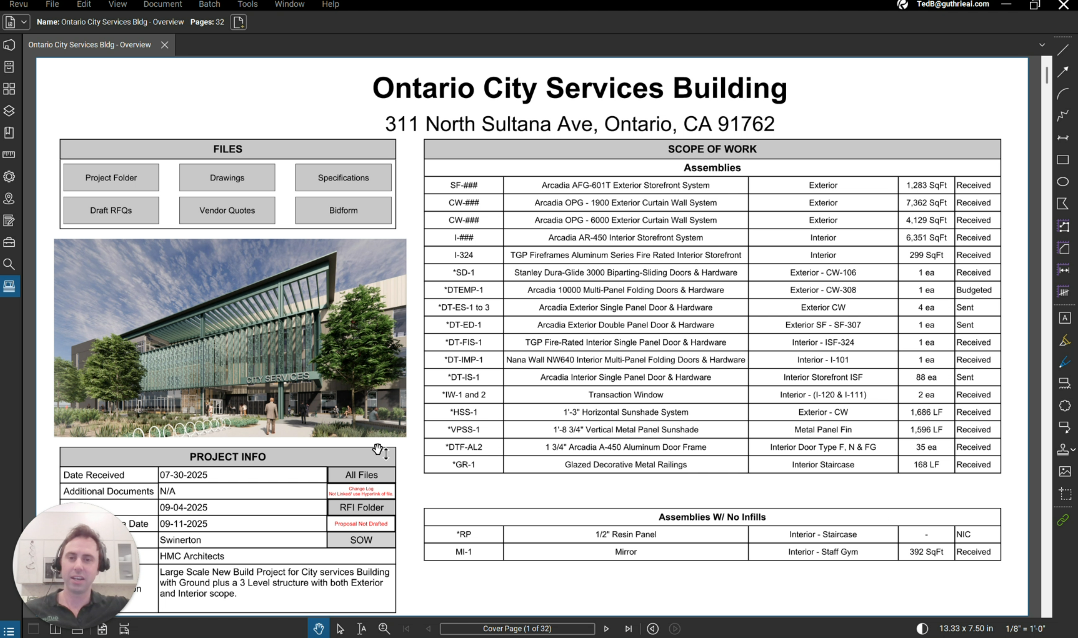1078x638 pixels.
Task: Select the Image insert tool
Action: [x=1064, y=472]
